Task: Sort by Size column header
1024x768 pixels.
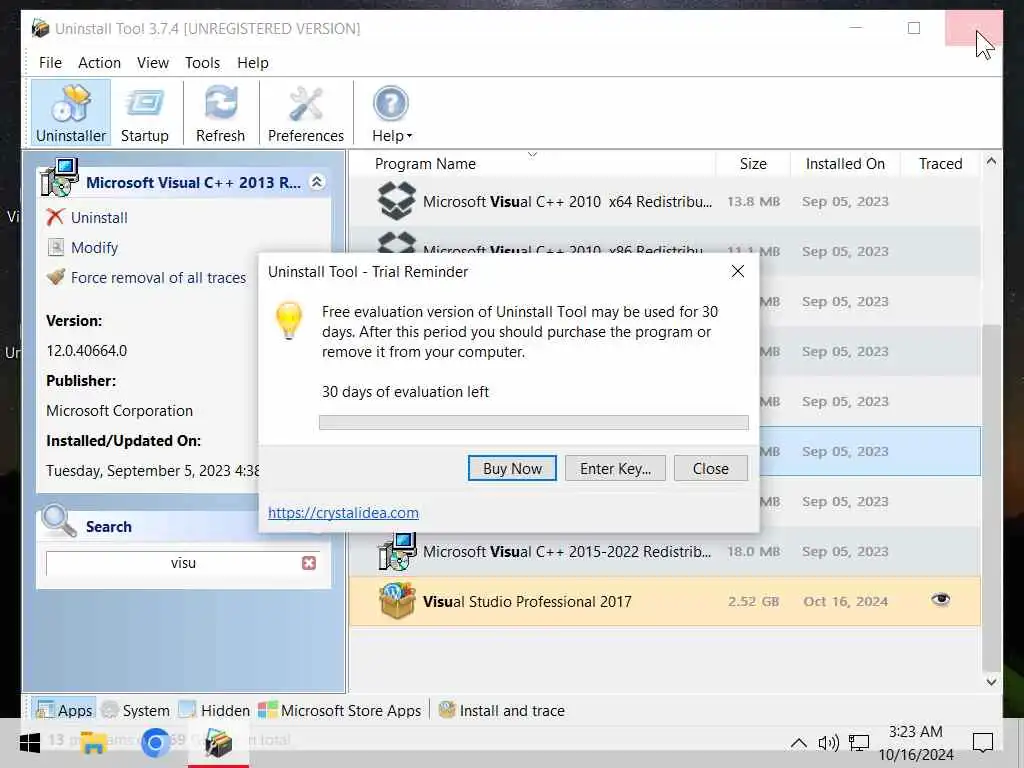Action: point(753,164)
